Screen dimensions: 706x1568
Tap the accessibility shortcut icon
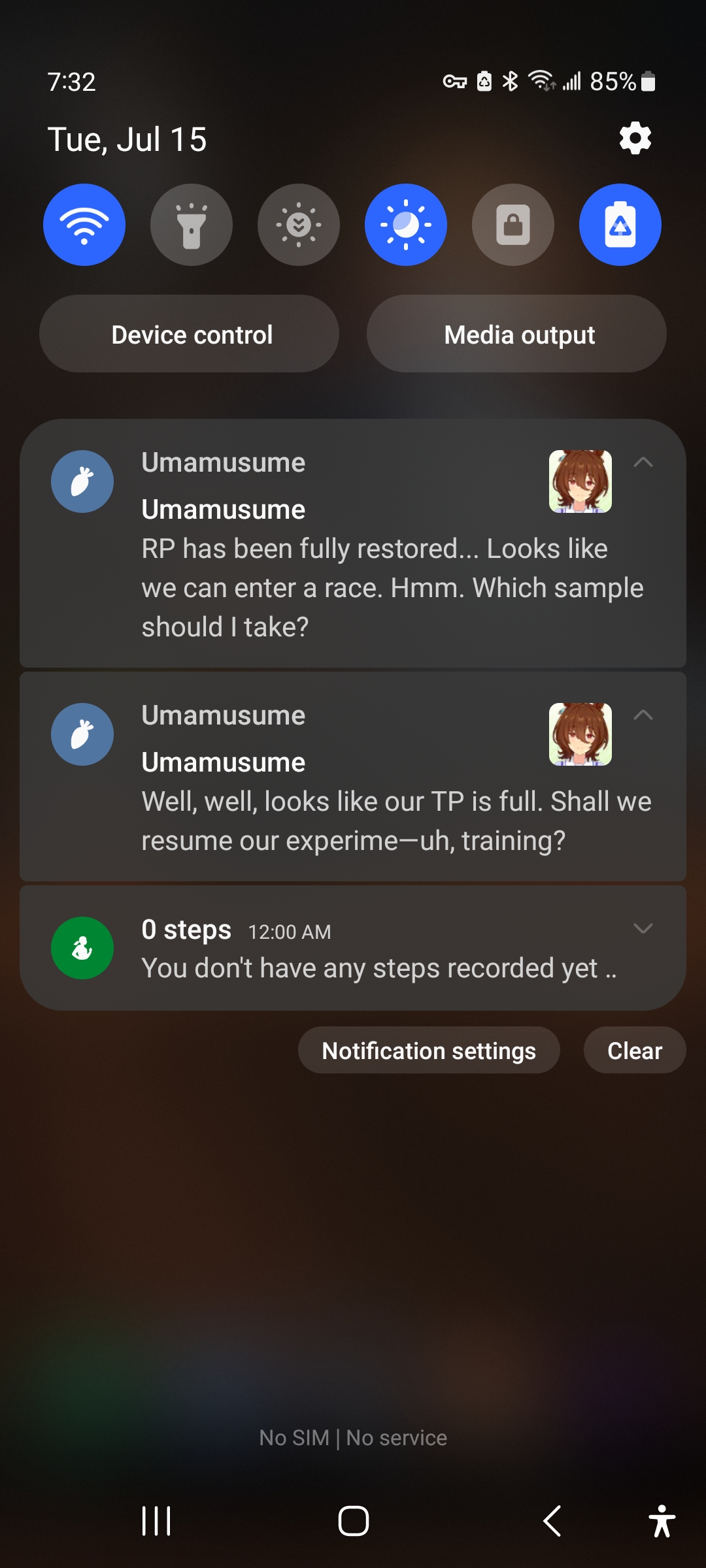click(662, 1521)
